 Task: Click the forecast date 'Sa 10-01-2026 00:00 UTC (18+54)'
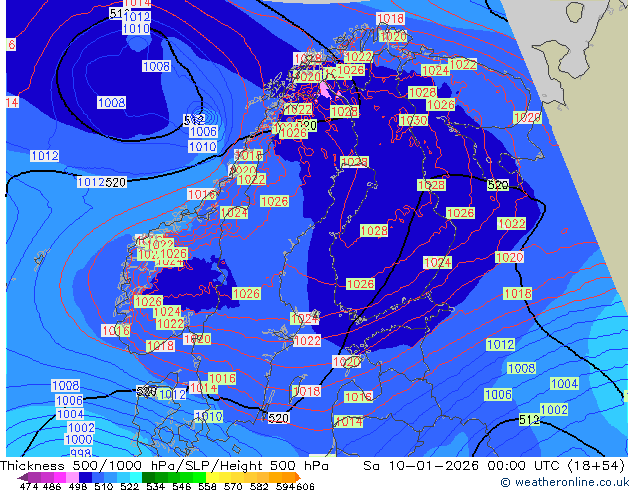pyautogui.click(x=494, y=466)
